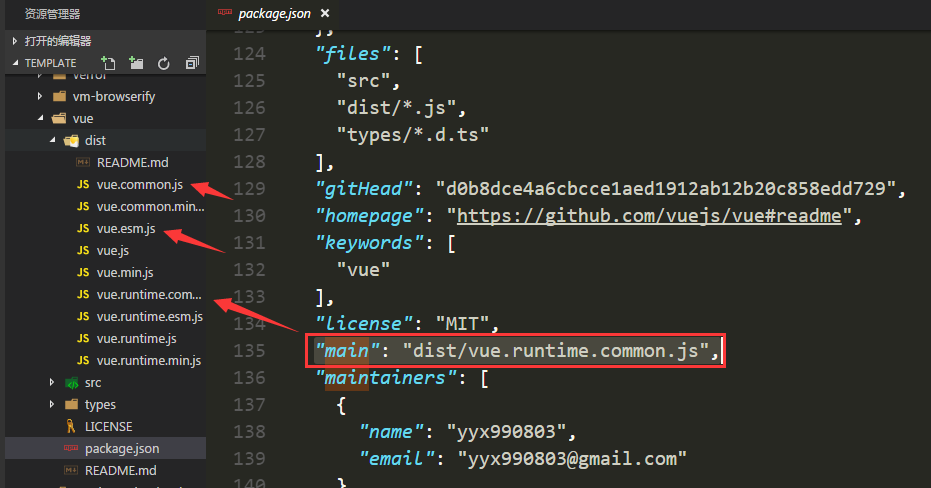Open vue.runtime.com... file
931x488 pixels.
pyautogui.click(x=149, y=294)
